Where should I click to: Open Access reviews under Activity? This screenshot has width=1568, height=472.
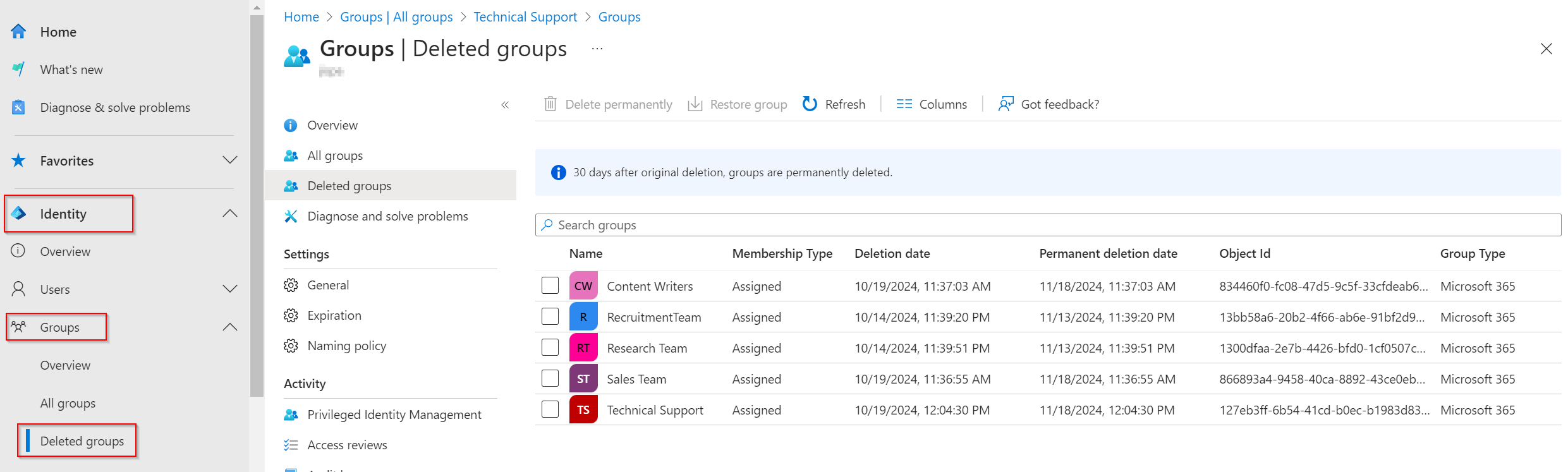tap(347, 445)
